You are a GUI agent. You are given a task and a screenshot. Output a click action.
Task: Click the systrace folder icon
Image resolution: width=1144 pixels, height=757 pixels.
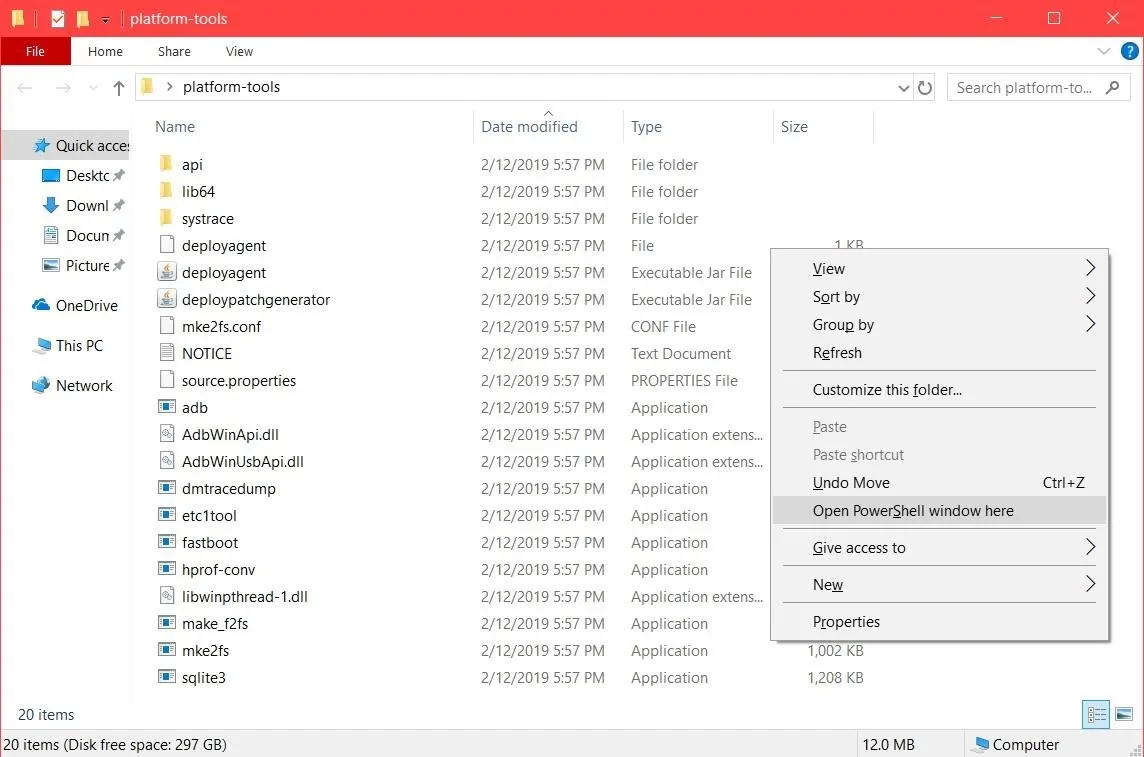click(x=166, y=217)
